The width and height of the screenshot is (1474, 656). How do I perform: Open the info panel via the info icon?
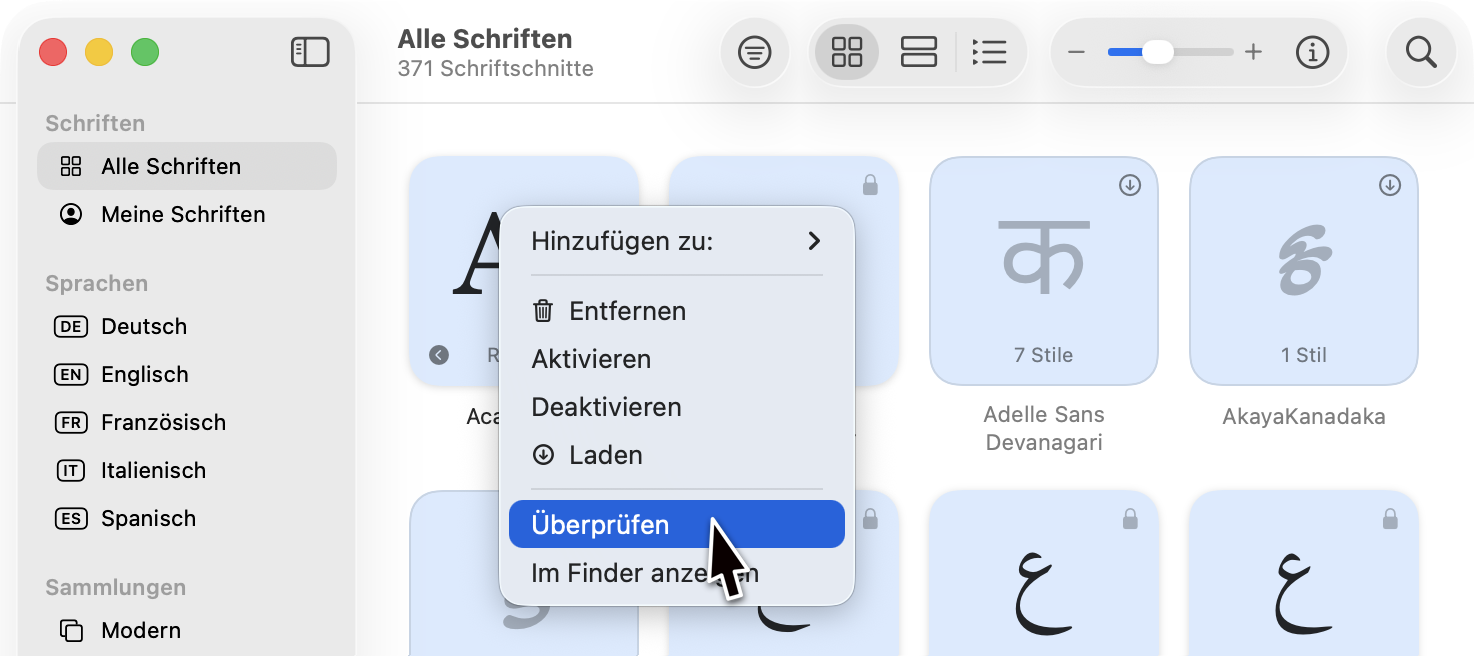(1312, 52)
